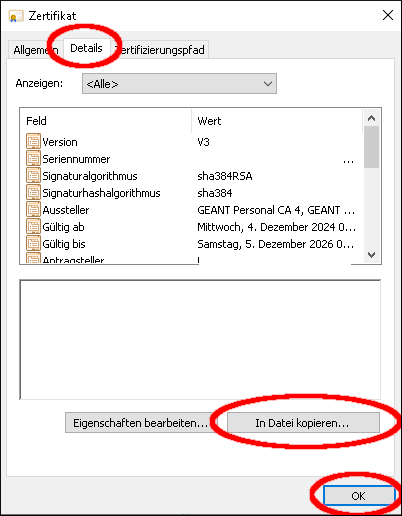Select the Seriennummer field icon
The width and height of the screenshot is (402, 516).
[33, 158]
